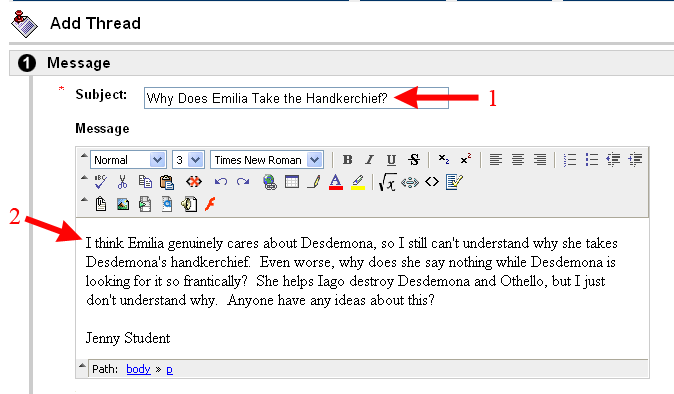Undo the last edit
This screenshot has height=394, width=674.
[221, 182]
